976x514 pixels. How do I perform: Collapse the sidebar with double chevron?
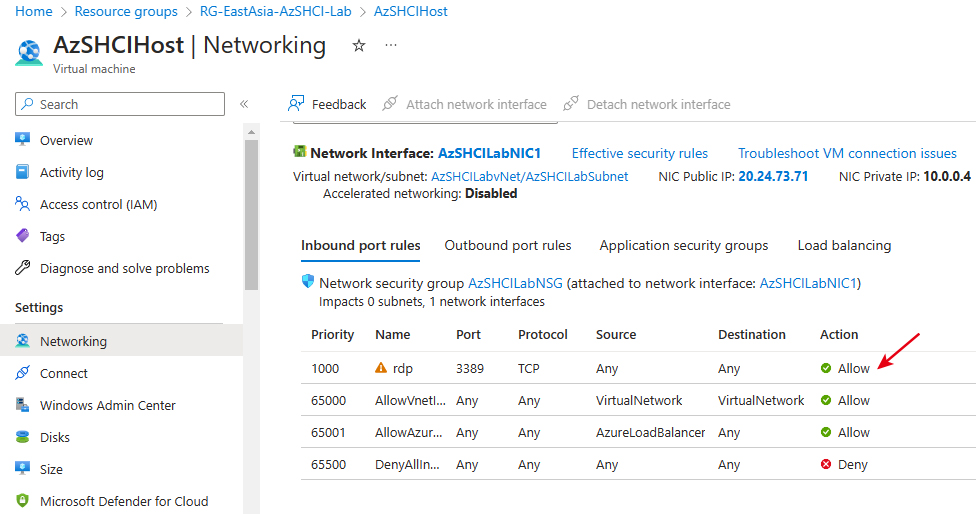pyautogui.click(x=244, y=104)
